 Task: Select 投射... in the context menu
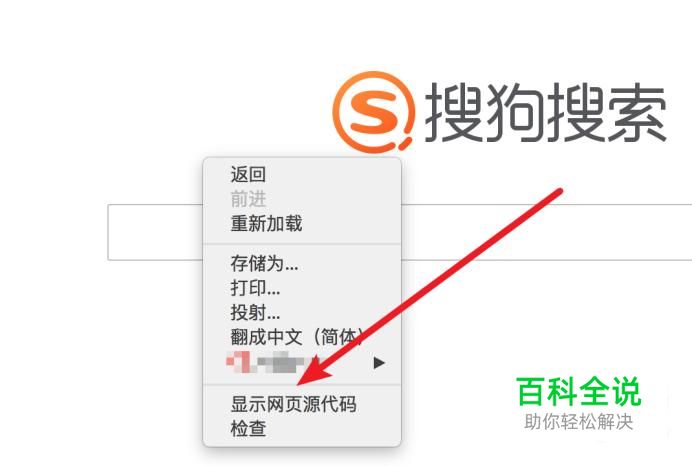255,312
